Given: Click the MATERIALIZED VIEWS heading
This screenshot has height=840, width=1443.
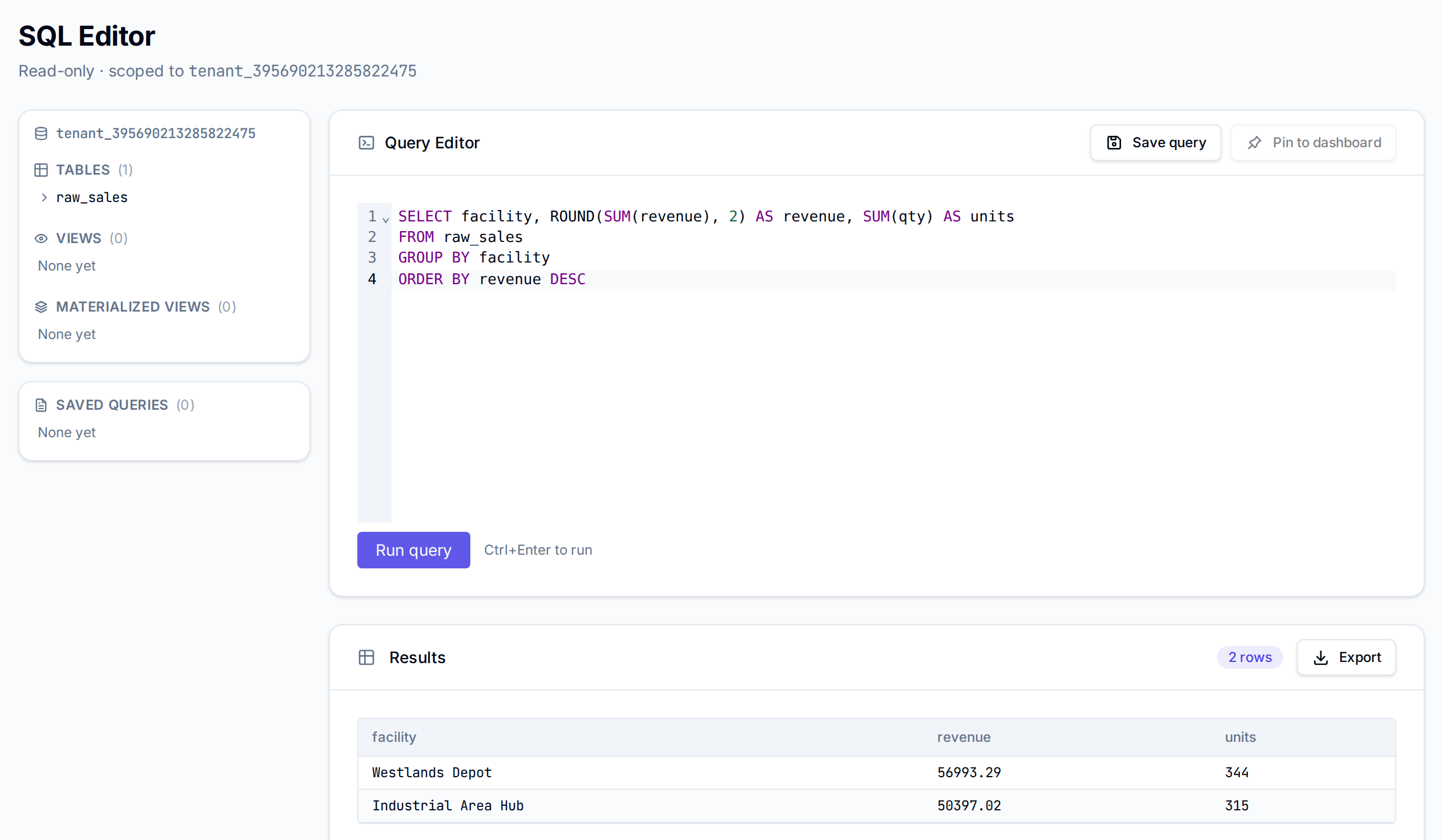Looking at the screenshot, I should tap(133, 307).
